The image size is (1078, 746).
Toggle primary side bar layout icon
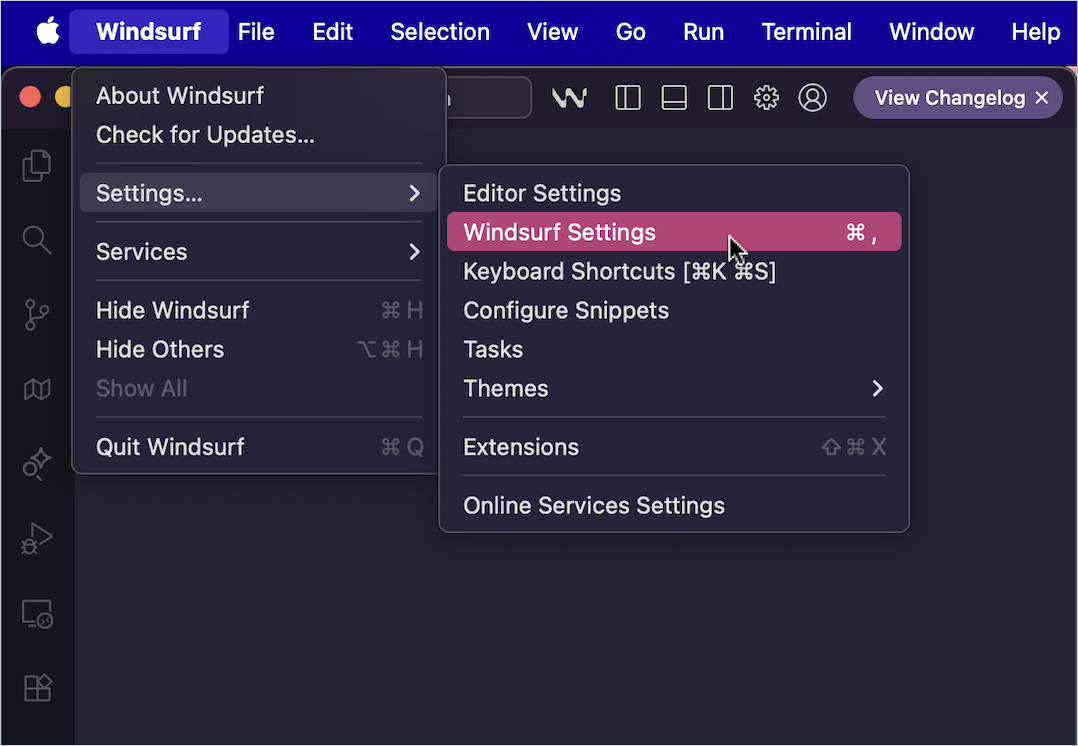pos(628,98)
